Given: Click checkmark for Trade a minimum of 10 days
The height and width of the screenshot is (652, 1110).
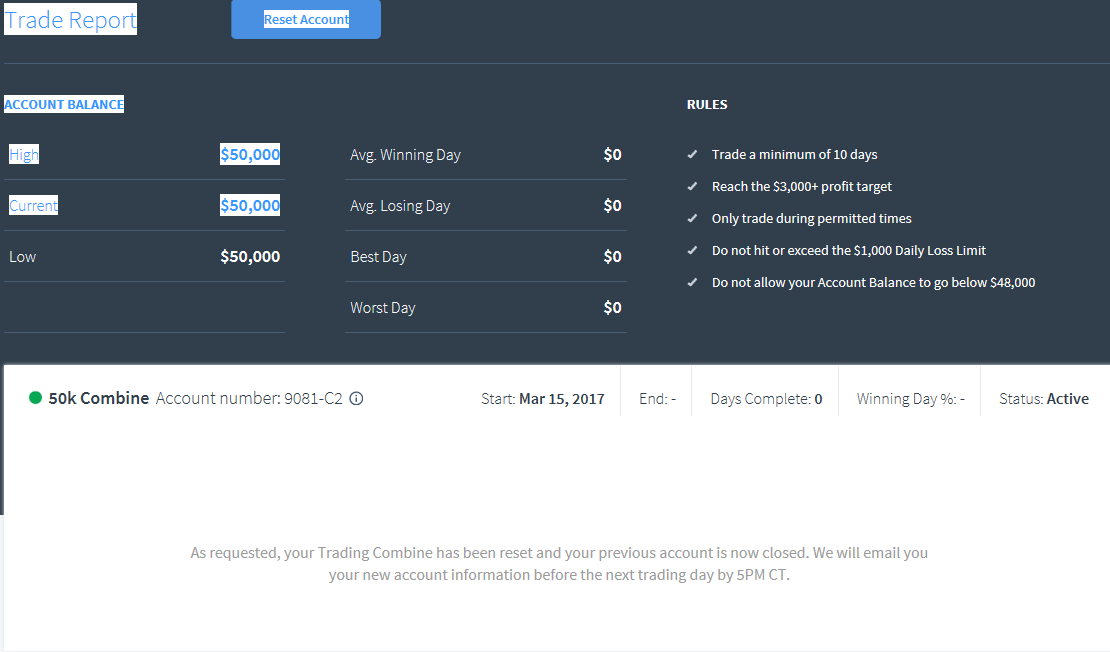Looking at the screenshot, I should pyautogui.click(x=692, y=154).
